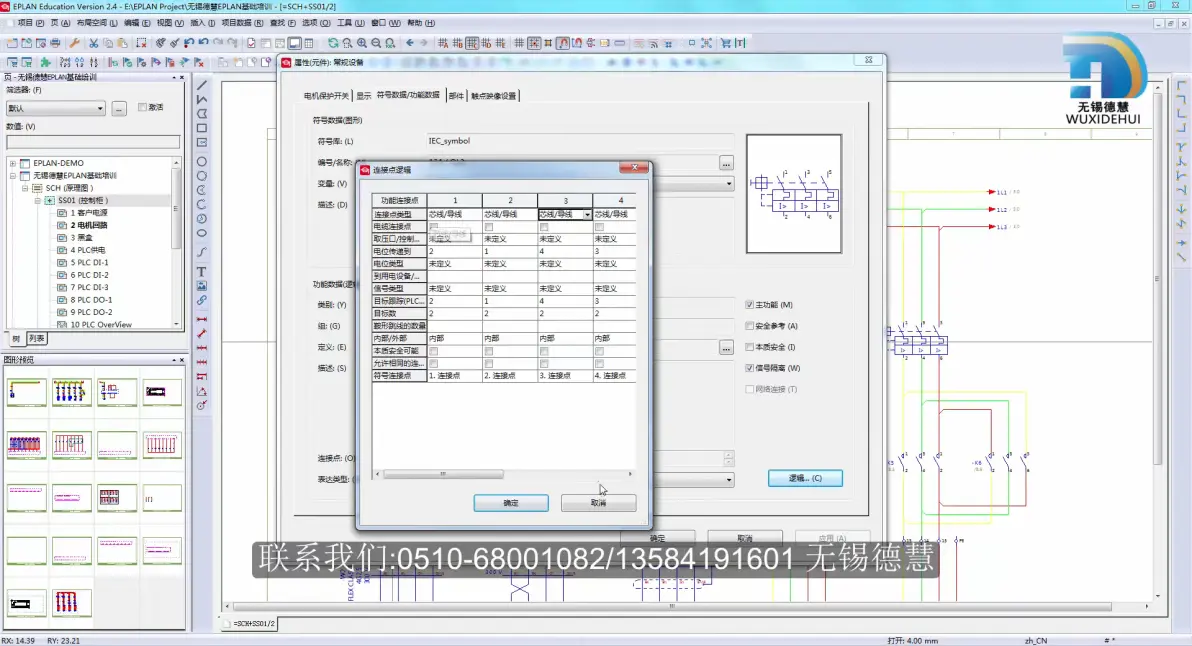Switch to the 显示 tab
This screenshot has height=646, width=1192.
click(x=364, y=96)
